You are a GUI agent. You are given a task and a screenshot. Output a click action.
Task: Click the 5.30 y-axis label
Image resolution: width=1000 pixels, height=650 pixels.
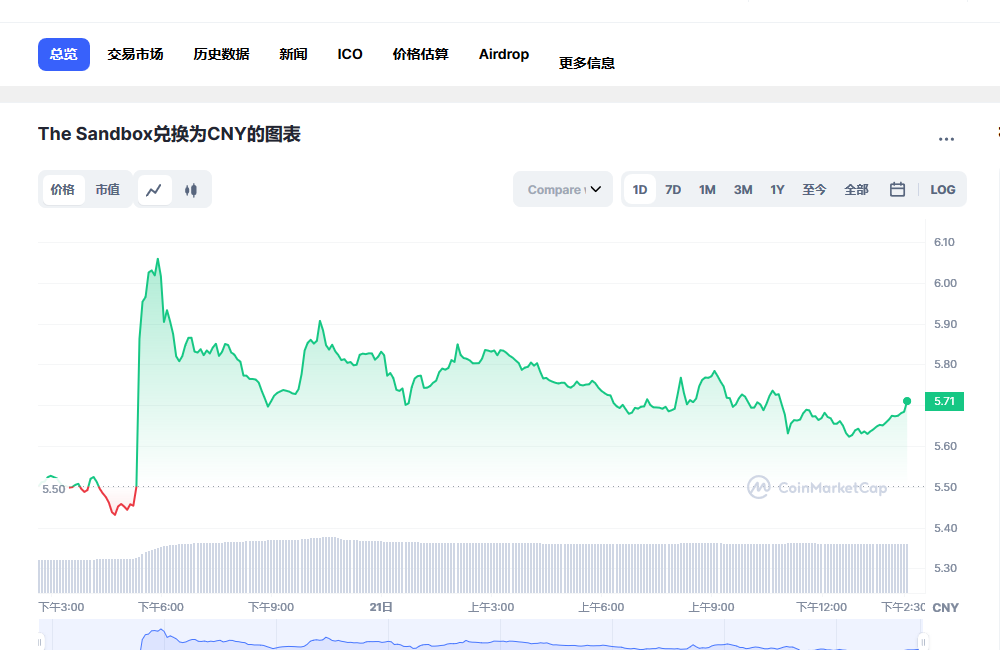pyautogui.click(x=945, y=568)
